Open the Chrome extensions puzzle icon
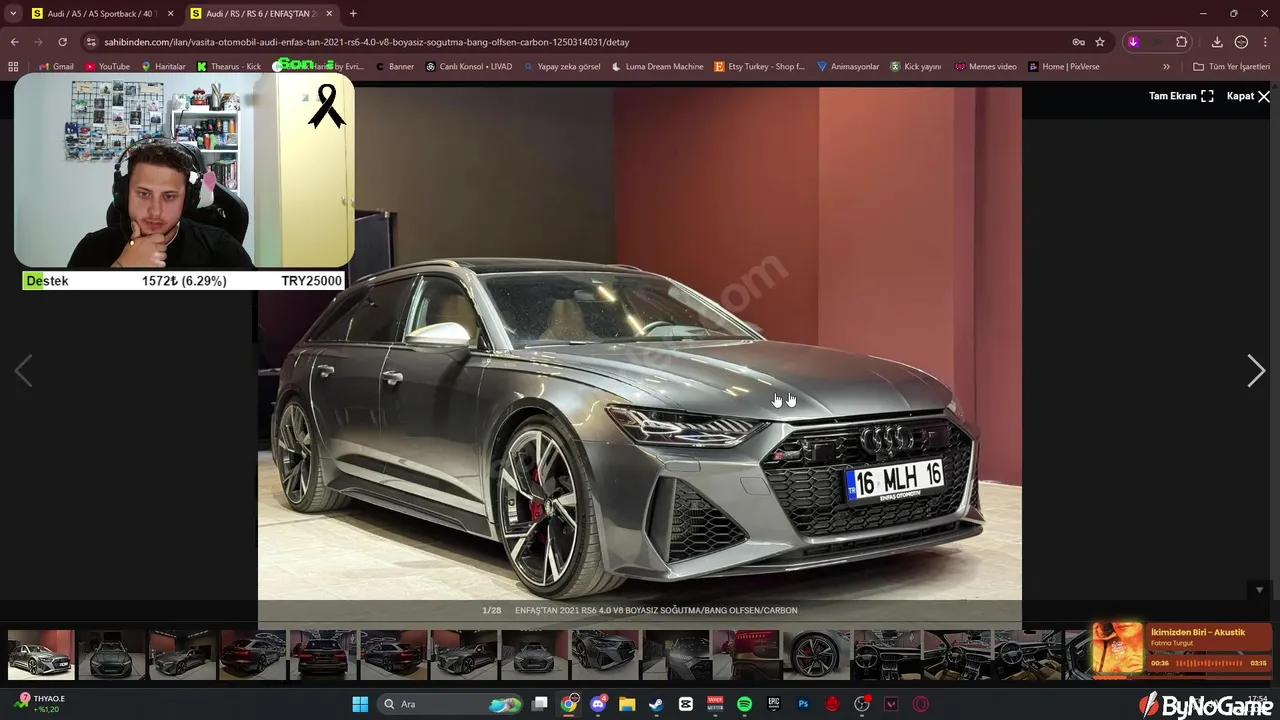1280x720 pixels. [x=1182, y=42]
